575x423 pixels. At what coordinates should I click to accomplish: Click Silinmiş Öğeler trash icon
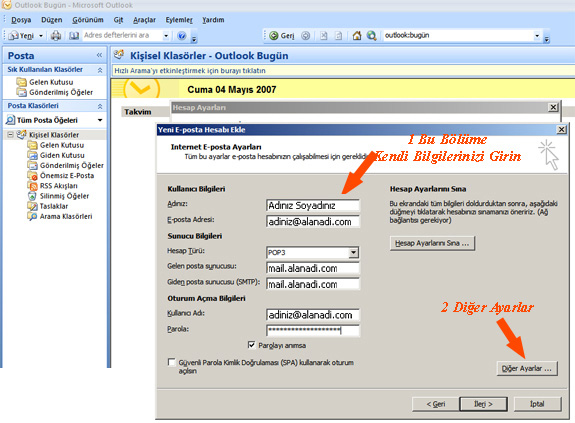[x=32, y=196]
